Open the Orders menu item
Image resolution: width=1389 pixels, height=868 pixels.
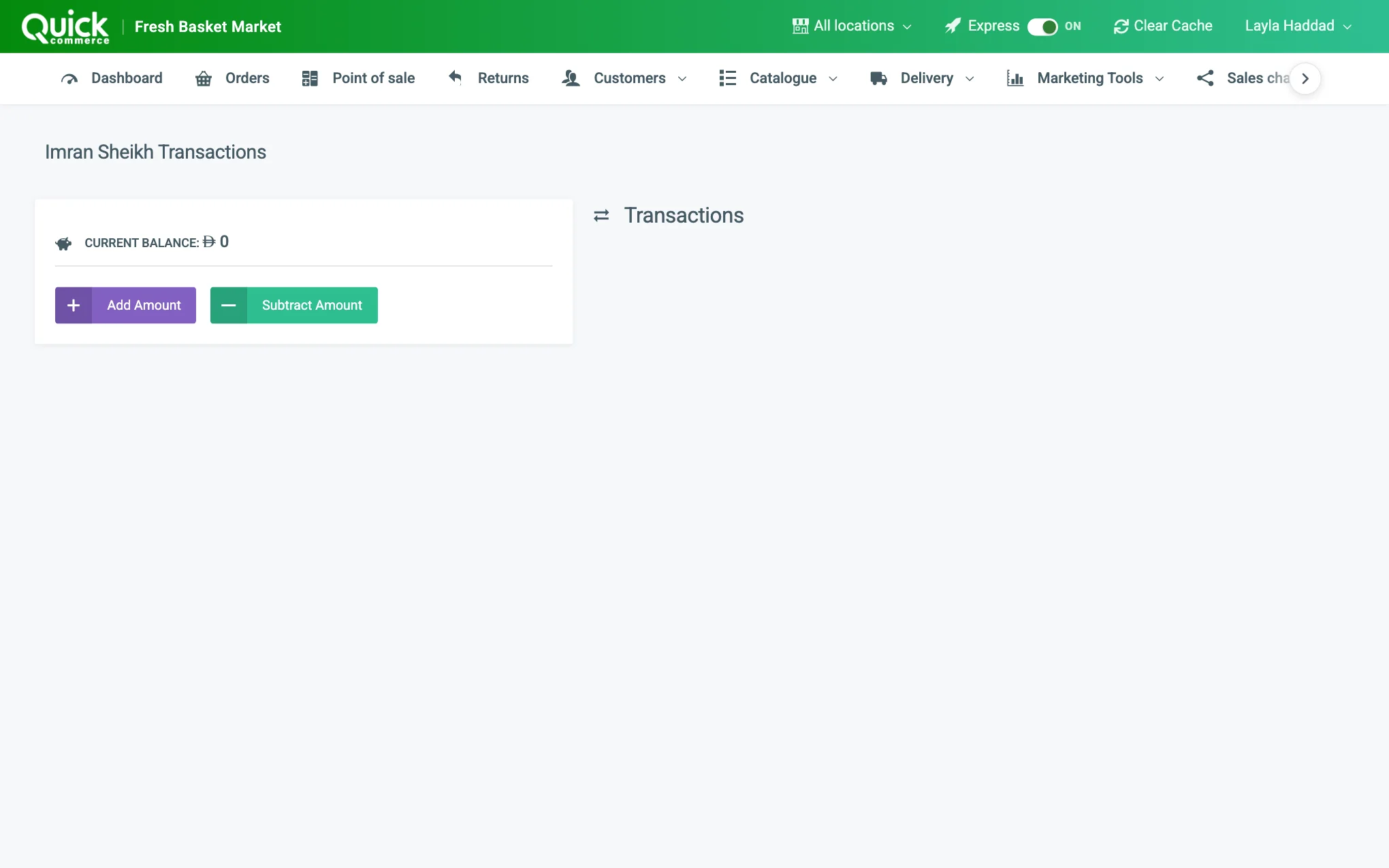click(247, 78)
